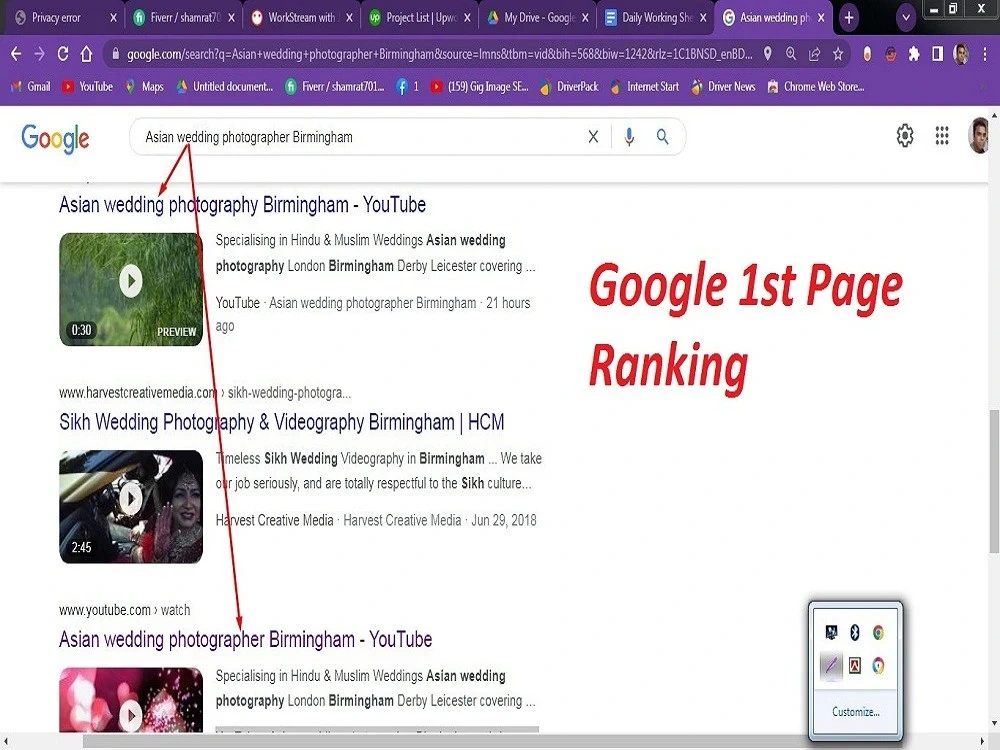Submit search with the magnifier icon
This screenshot has width=1000, height=750.
pos(663,136)
